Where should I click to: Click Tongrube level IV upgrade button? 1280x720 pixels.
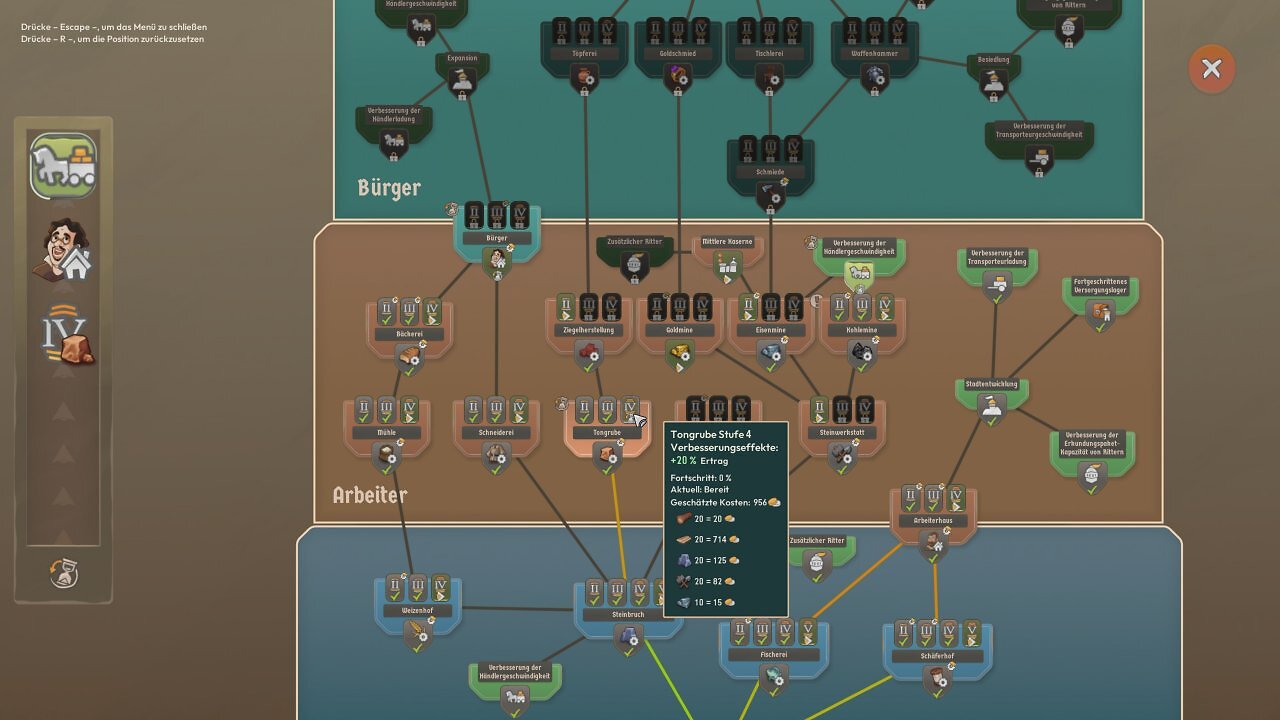point(629,410)
